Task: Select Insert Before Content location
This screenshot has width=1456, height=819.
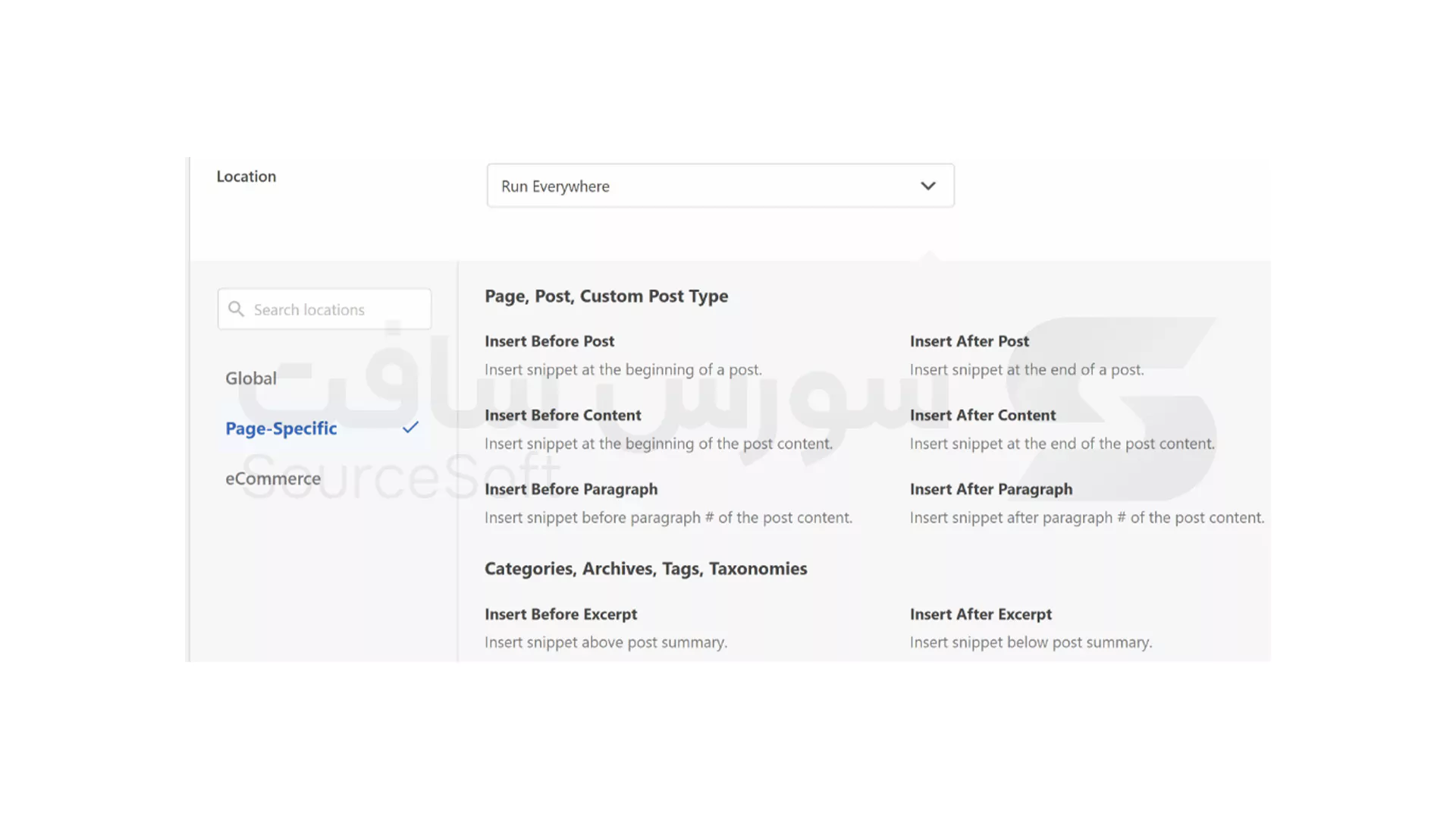Action: click(x=563, y=415)
